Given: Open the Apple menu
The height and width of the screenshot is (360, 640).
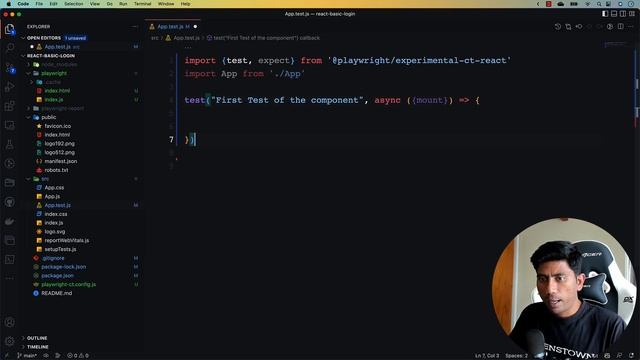Looking at the screenshot, I should (8, 4).
